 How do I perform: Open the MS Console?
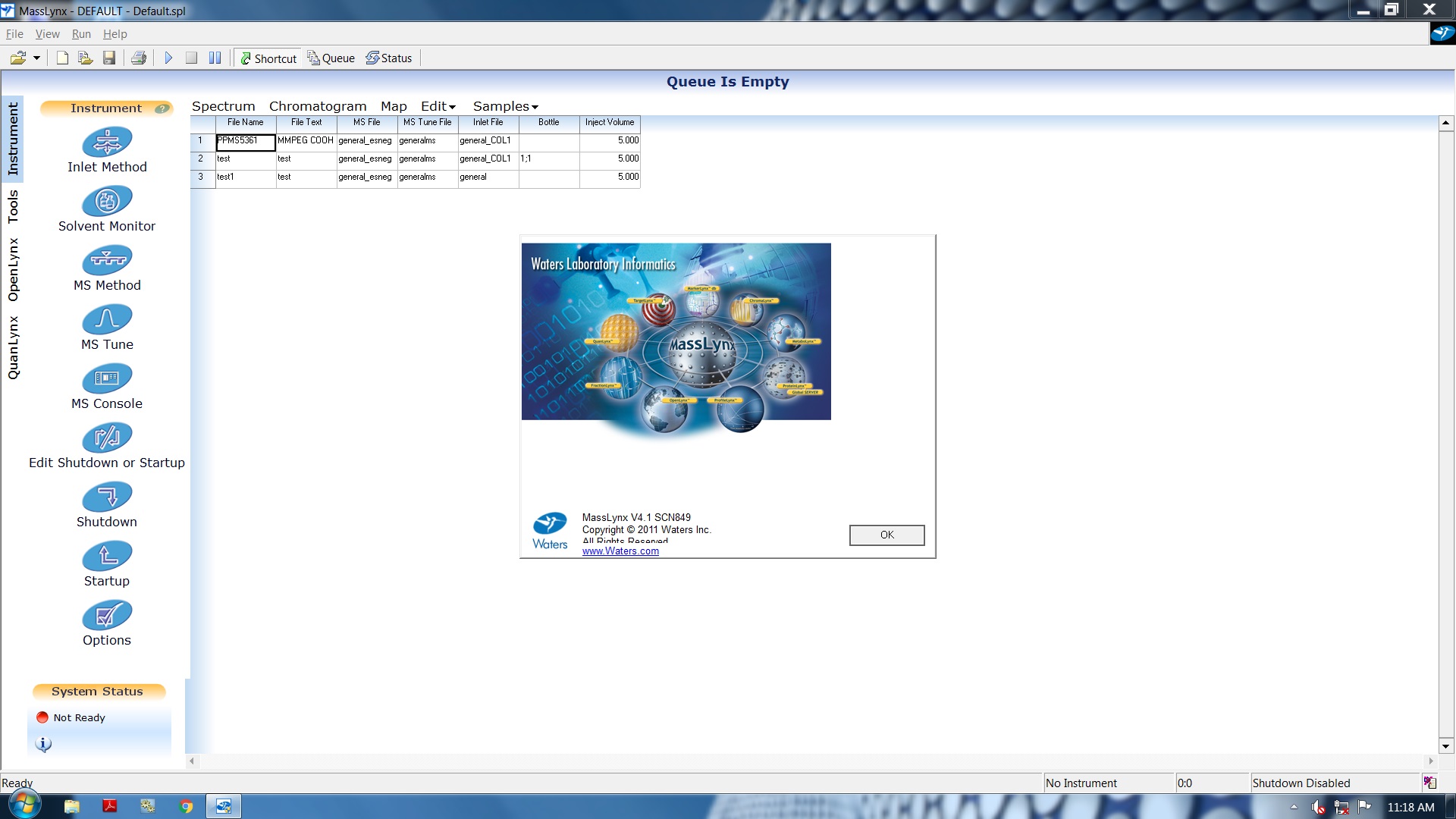[x=107, y=378]
